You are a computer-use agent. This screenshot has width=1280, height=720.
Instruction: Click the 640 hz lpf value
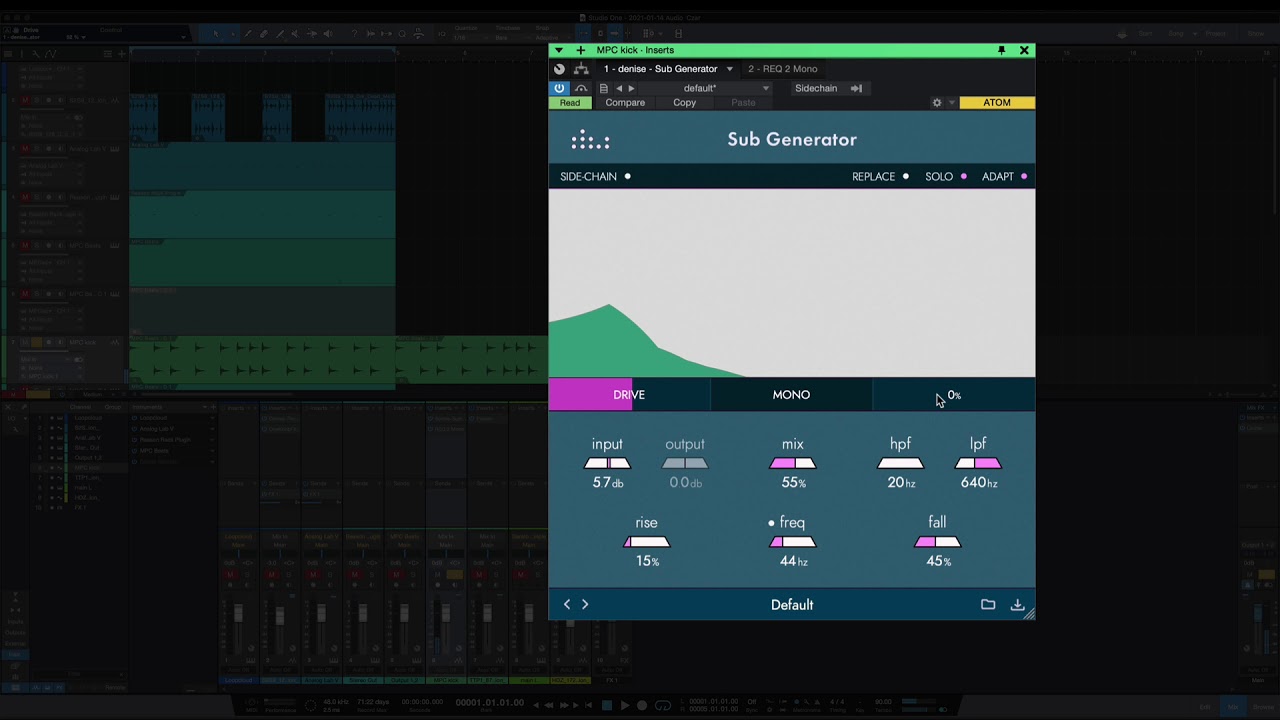tap(979, 483)
